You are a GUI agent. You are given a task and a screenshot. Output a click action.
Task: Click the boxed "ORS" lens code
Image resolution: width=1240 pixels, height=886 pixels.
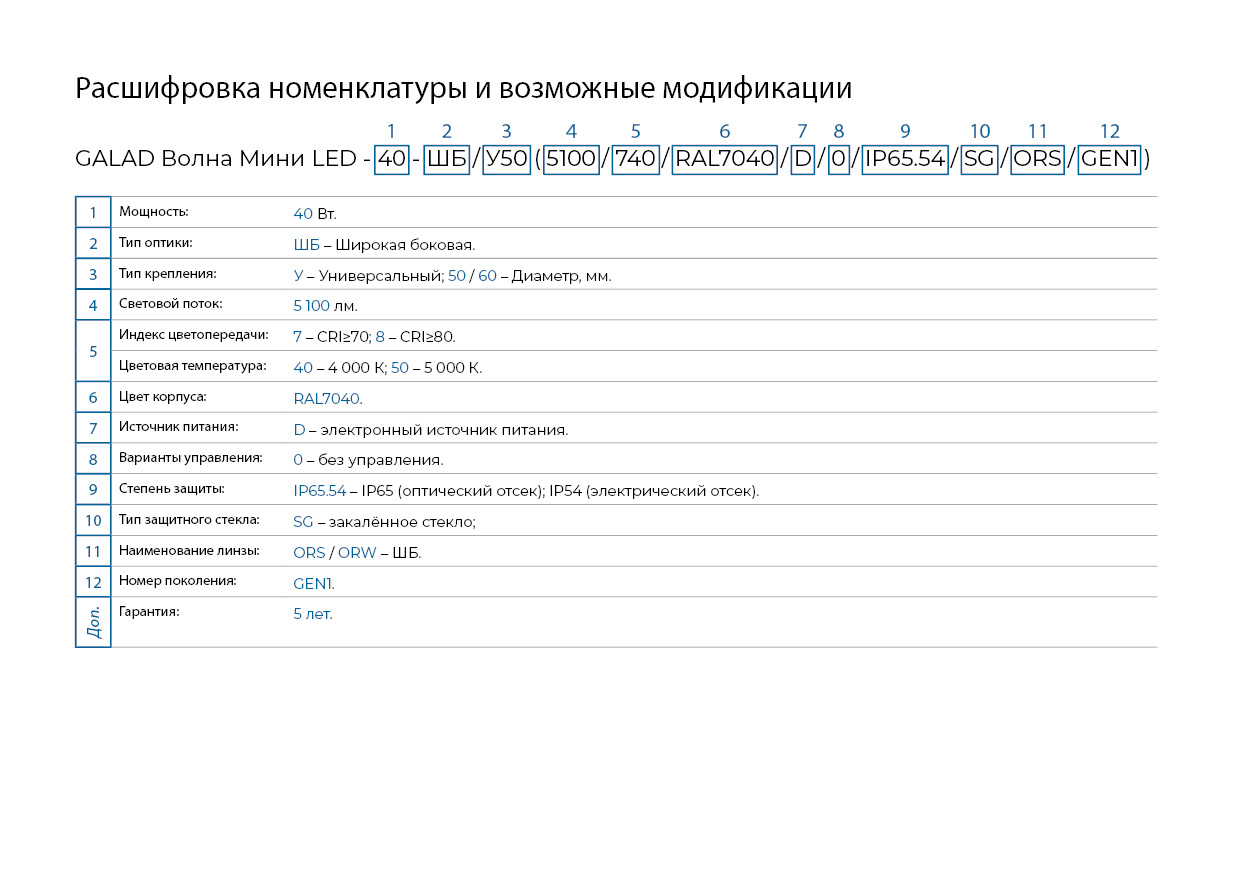[x=1037, y=159]
